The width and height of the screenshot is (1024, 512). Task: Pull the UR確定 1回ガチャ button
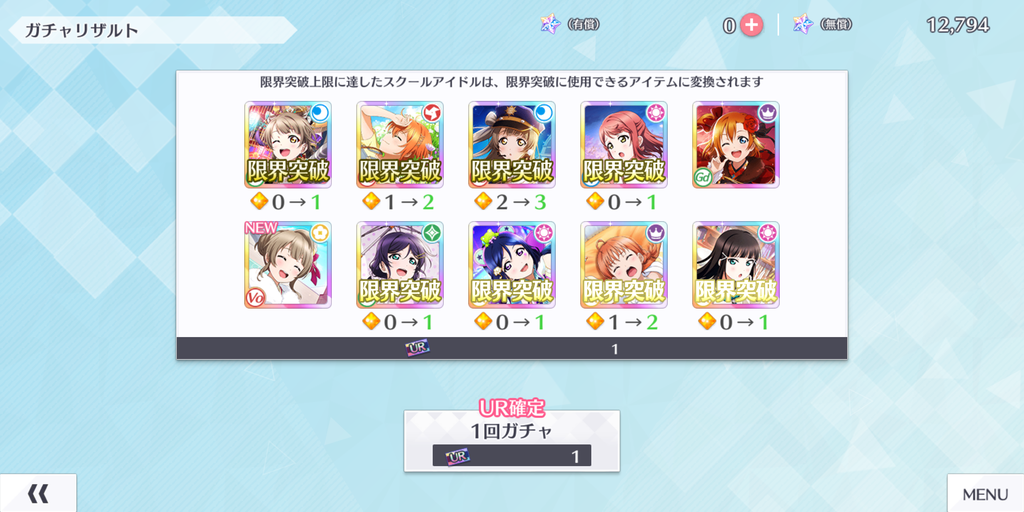pos(511,441)
